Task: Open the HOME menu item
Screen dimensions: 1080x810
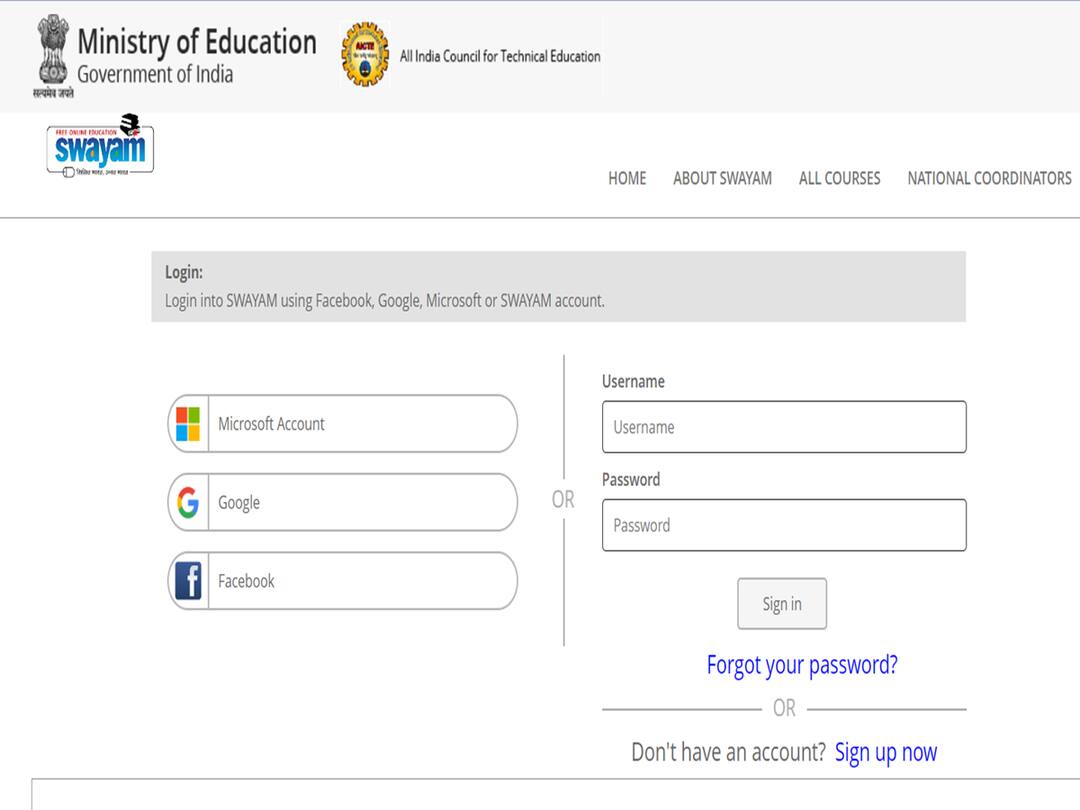Action: (x=627, y=178)
